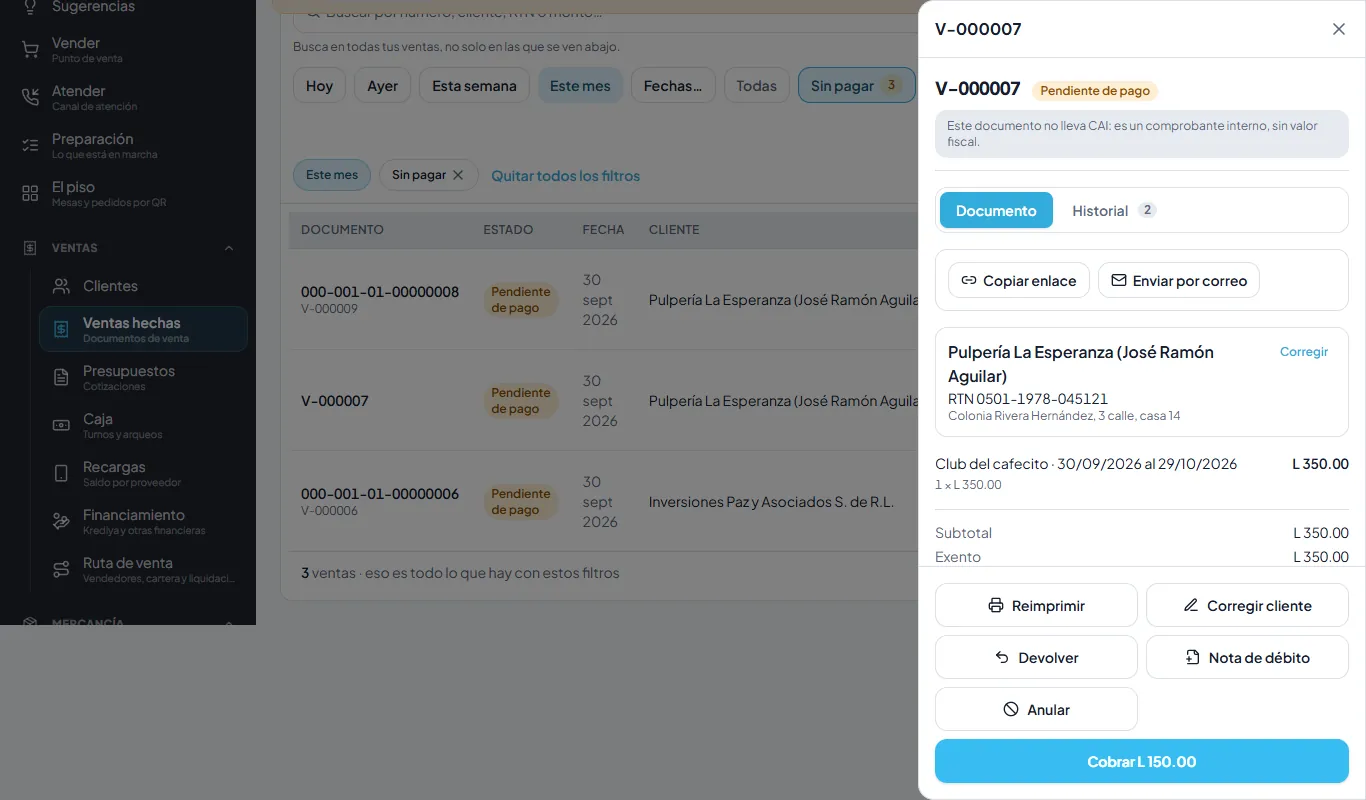This screenshot has width=1366, height=800.
Task: Click the Corregir cliente button
Action: click(1247, 606)
